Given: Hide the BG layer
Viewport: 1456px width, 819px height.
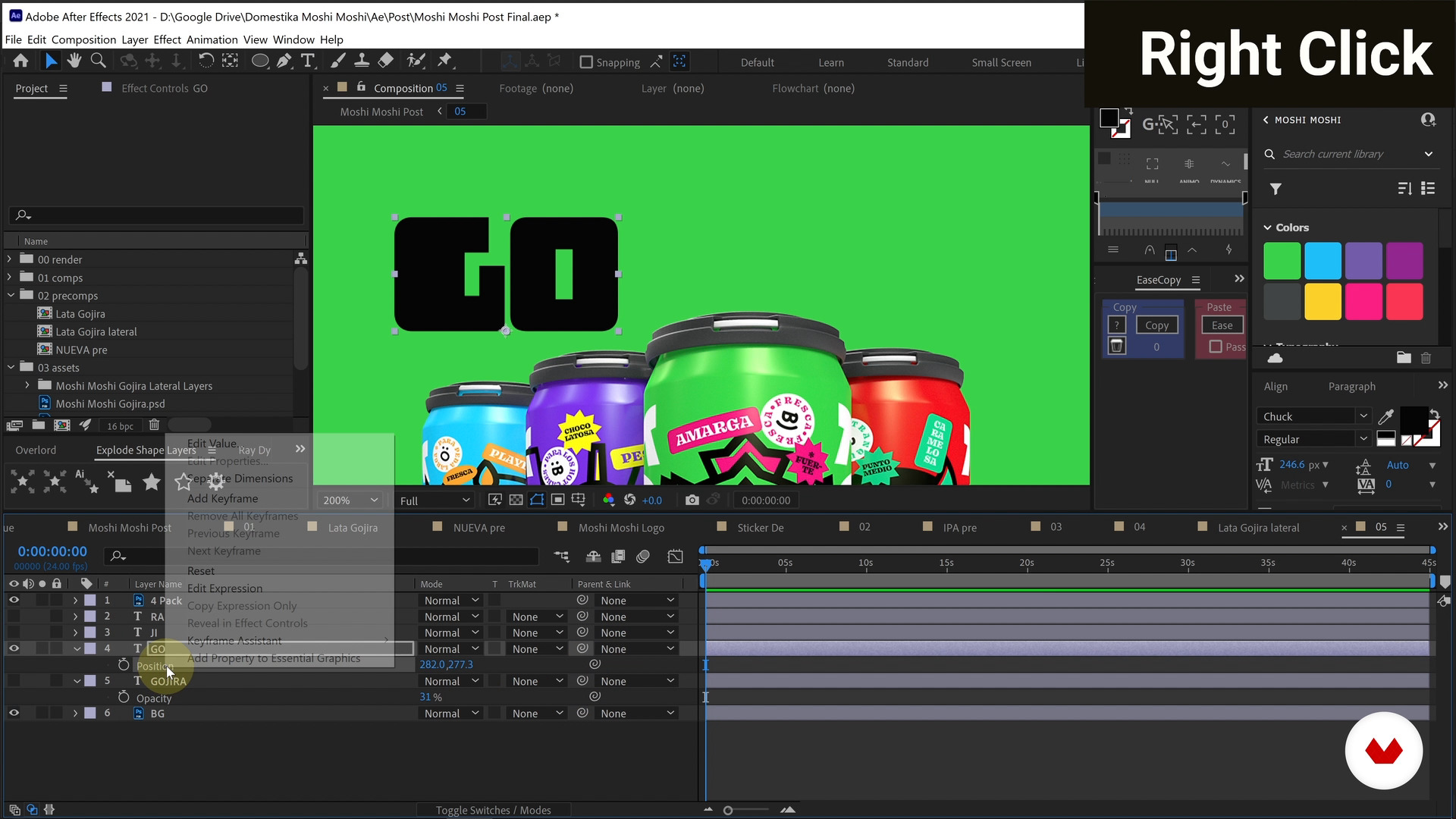Looking at the screenshot, I should 14,713.
